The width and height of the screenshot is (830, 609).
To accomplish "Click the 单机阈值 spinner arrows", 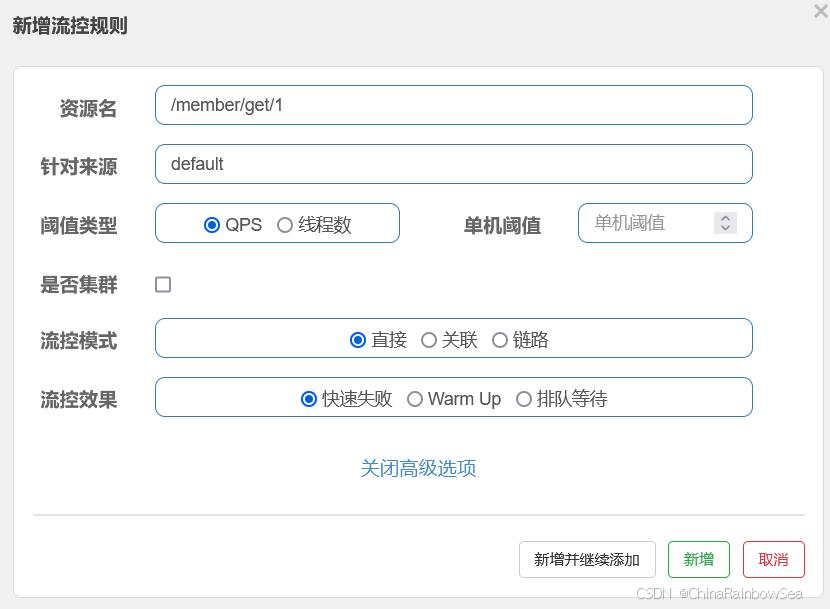I will (725, 223).
